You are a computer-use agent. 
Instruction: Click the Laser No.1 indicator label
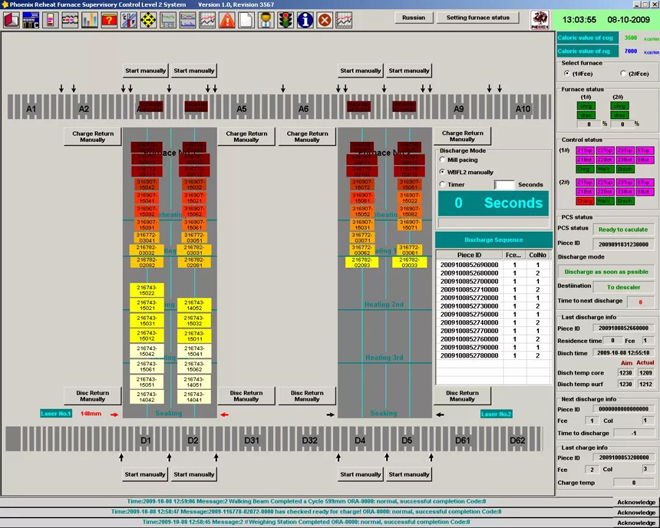pyautogui.click(x=56, y=413)
